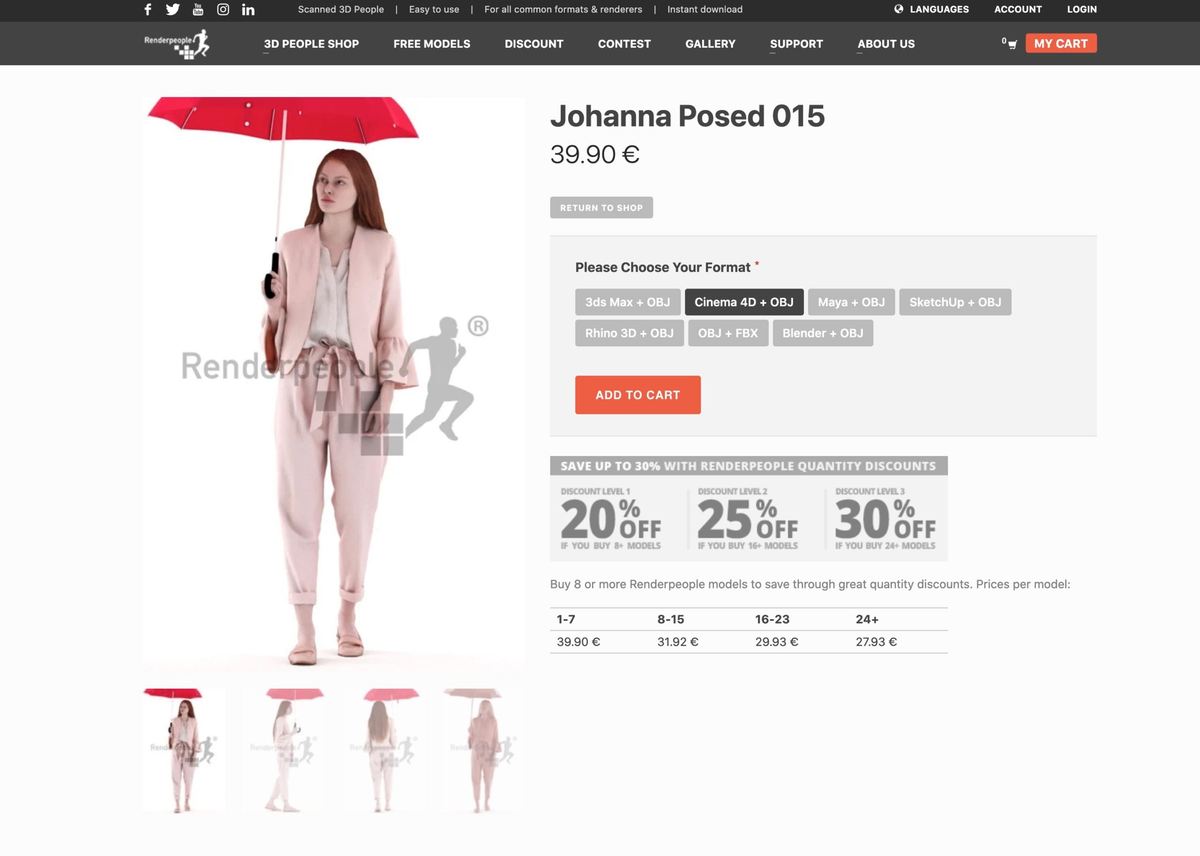
Task: Go to the Account page
Action: pyautogui.click(x=1018, y=9)
